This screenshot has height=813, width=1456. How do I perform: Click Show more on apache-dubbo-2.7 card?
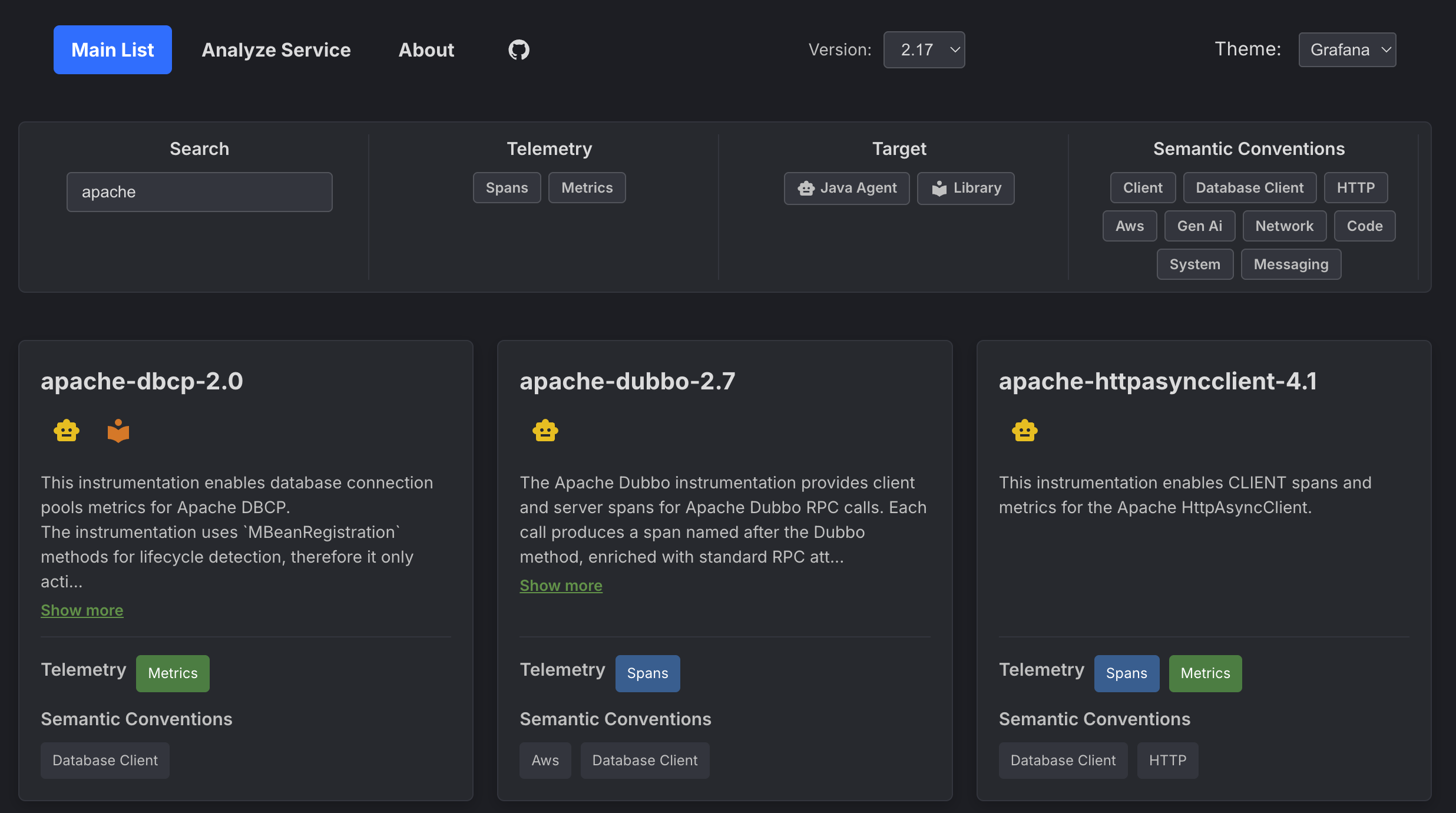point(561,585)
